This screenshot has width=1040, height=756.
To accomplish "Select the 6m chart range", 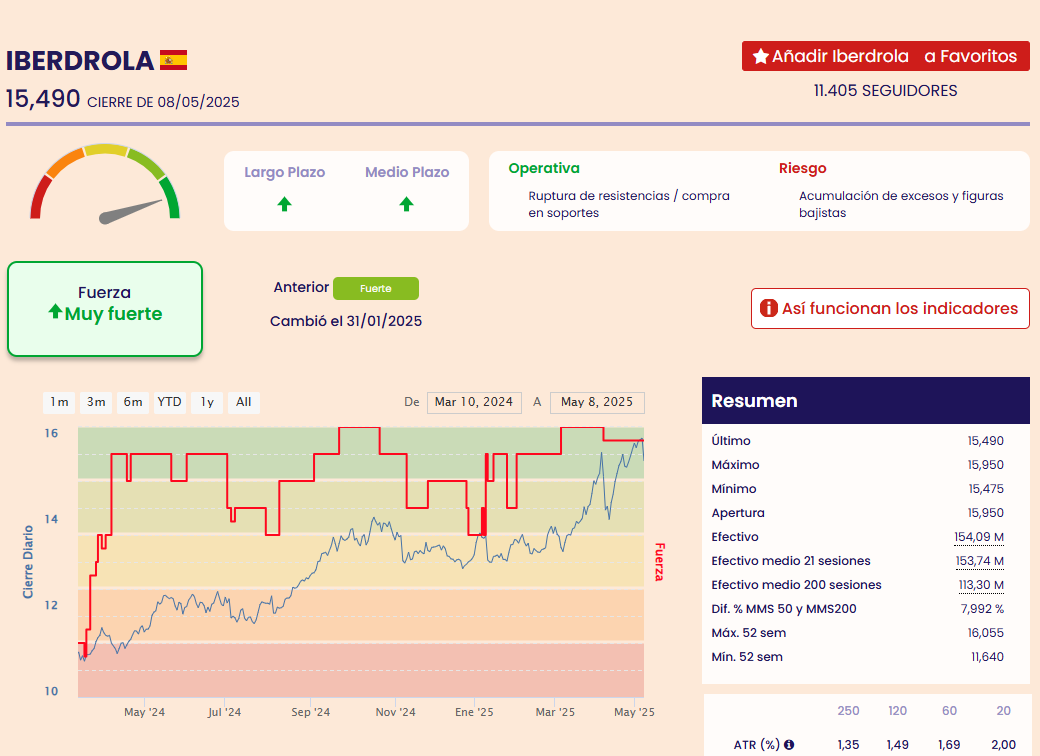I will point(133,402).
